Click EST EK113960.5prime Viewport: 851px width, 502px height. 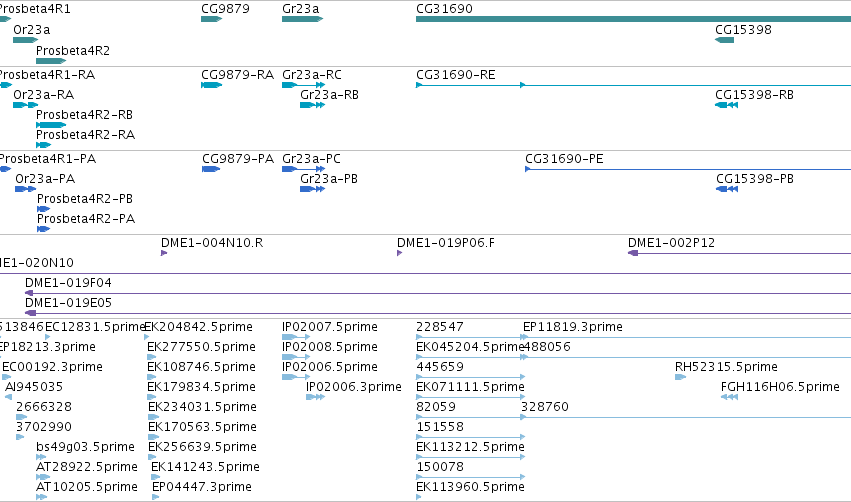[x=470, y=487]
